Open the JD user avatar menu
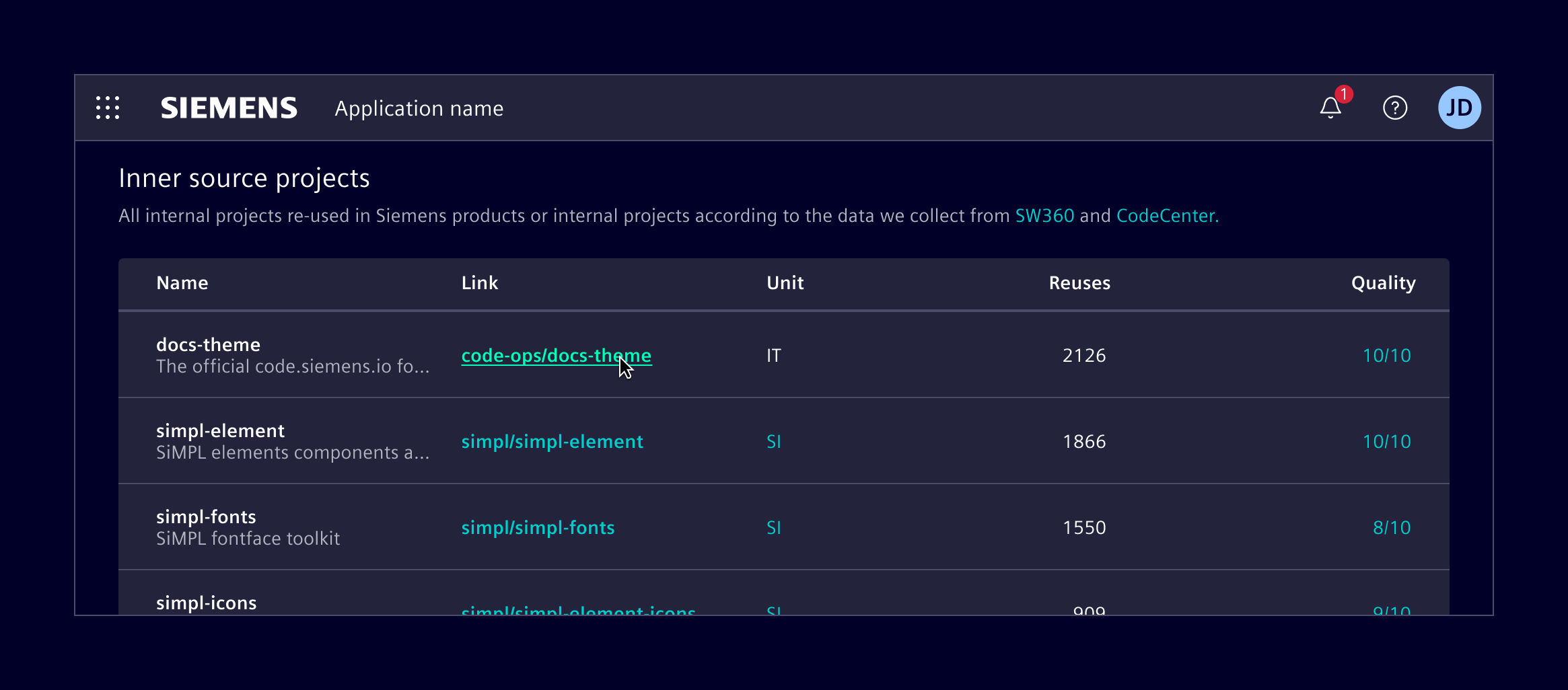 point(1460,108)
